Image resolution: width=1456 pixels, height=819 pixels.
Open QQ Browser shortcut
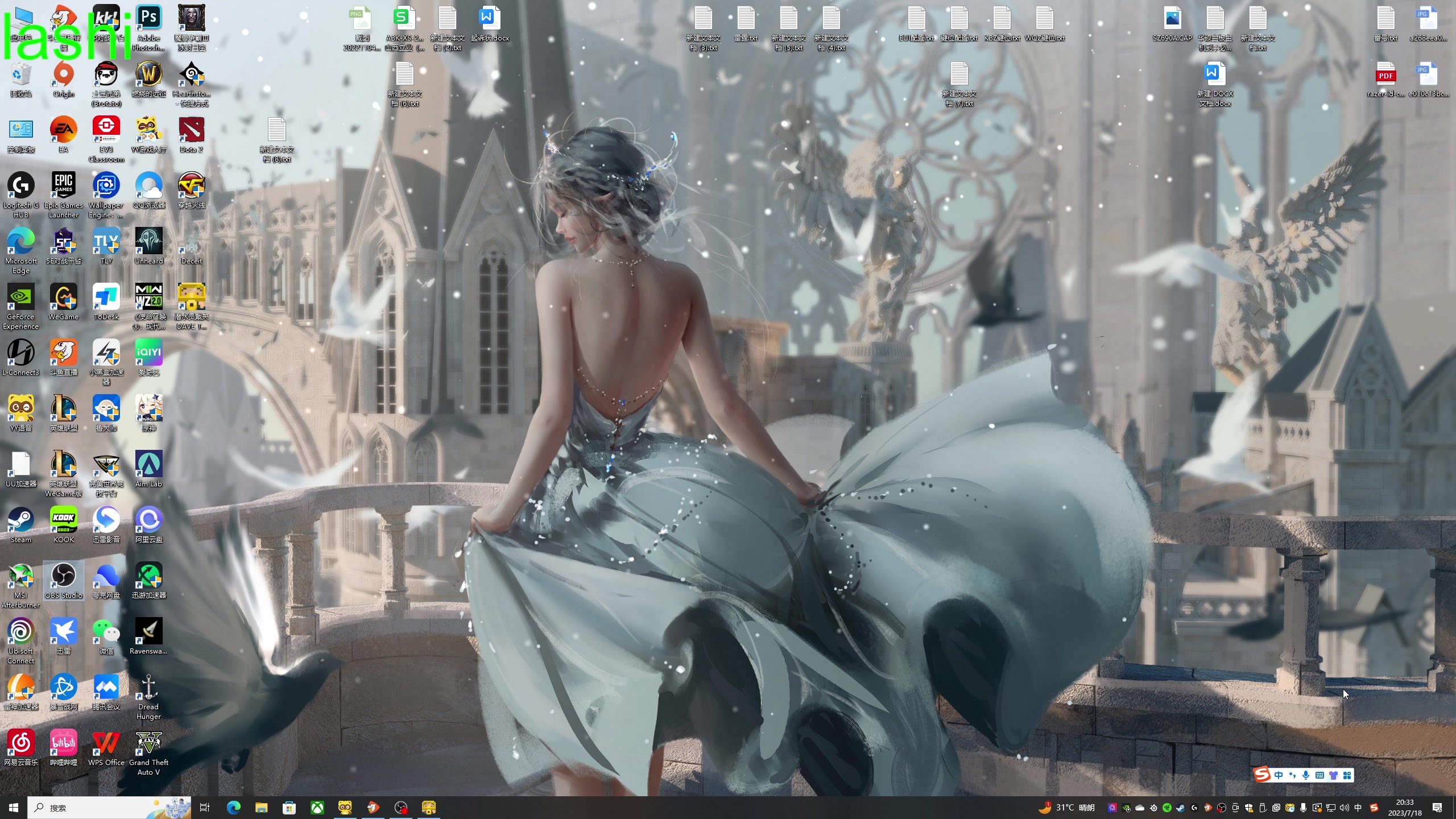(148, 191)
